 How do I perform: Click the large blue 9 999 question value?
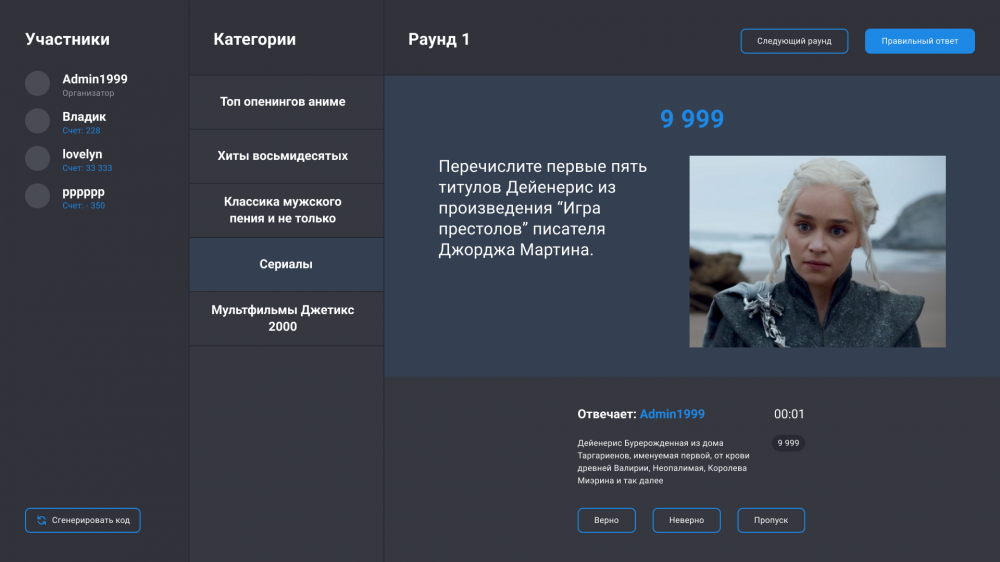click(x=692, y=119)
